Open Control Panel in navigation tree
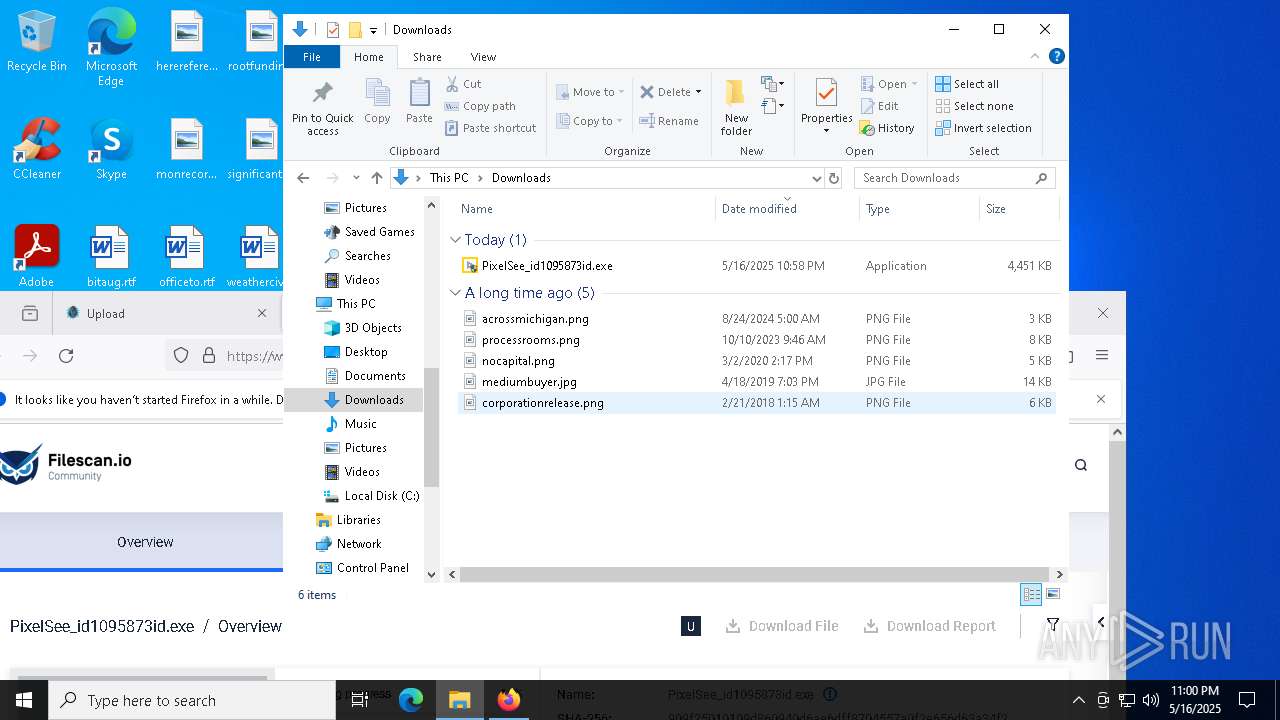This screenshot has height=720, width=1280. (362, 568)
